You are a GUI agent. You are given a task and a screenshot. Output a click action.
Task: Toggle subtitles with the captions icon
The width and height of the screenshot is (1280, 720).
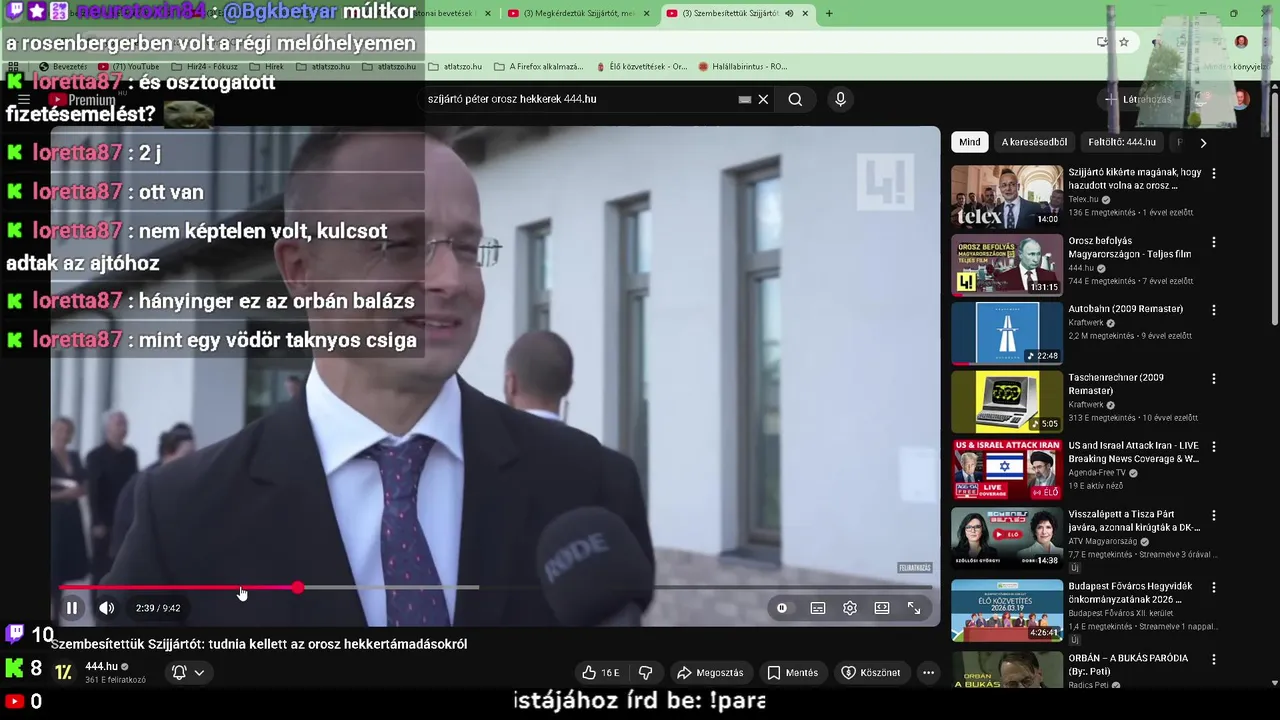coord(818,608)
